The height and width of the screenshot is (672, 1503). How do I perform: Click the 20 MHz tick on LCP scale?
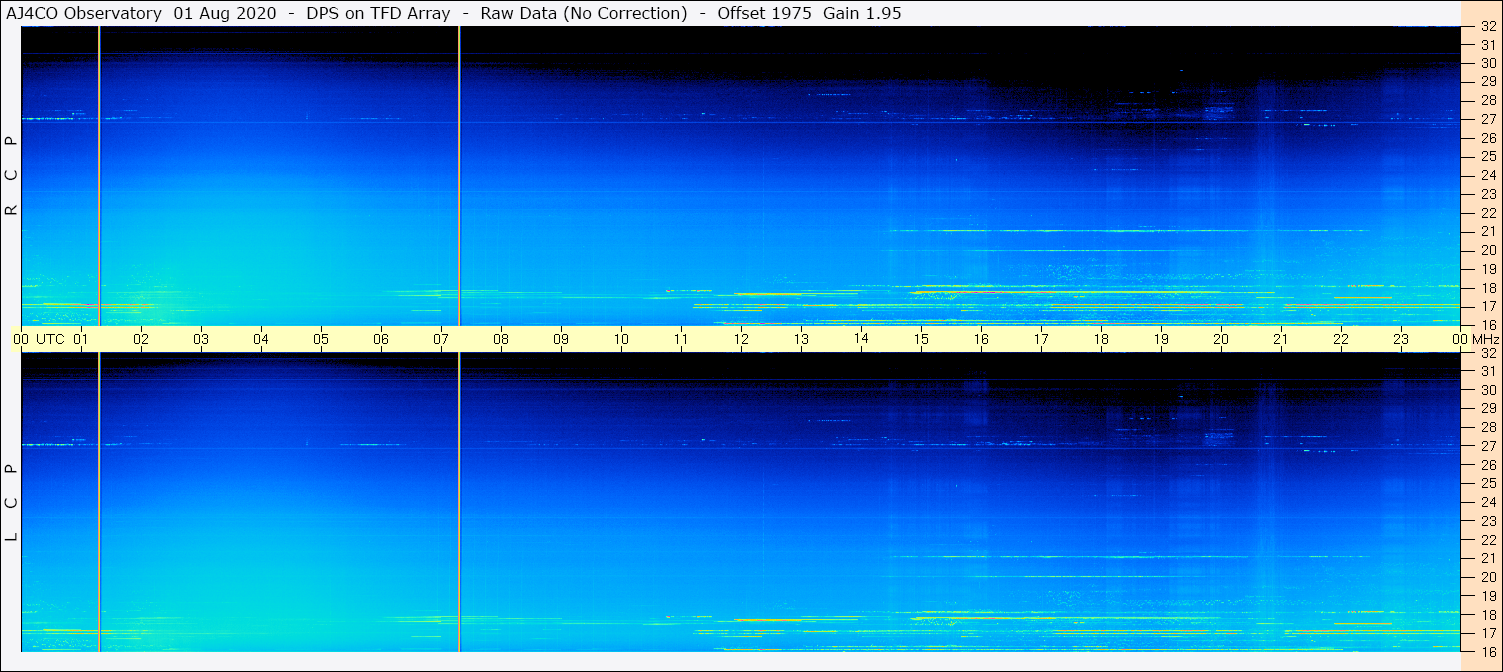[1488, 578]
